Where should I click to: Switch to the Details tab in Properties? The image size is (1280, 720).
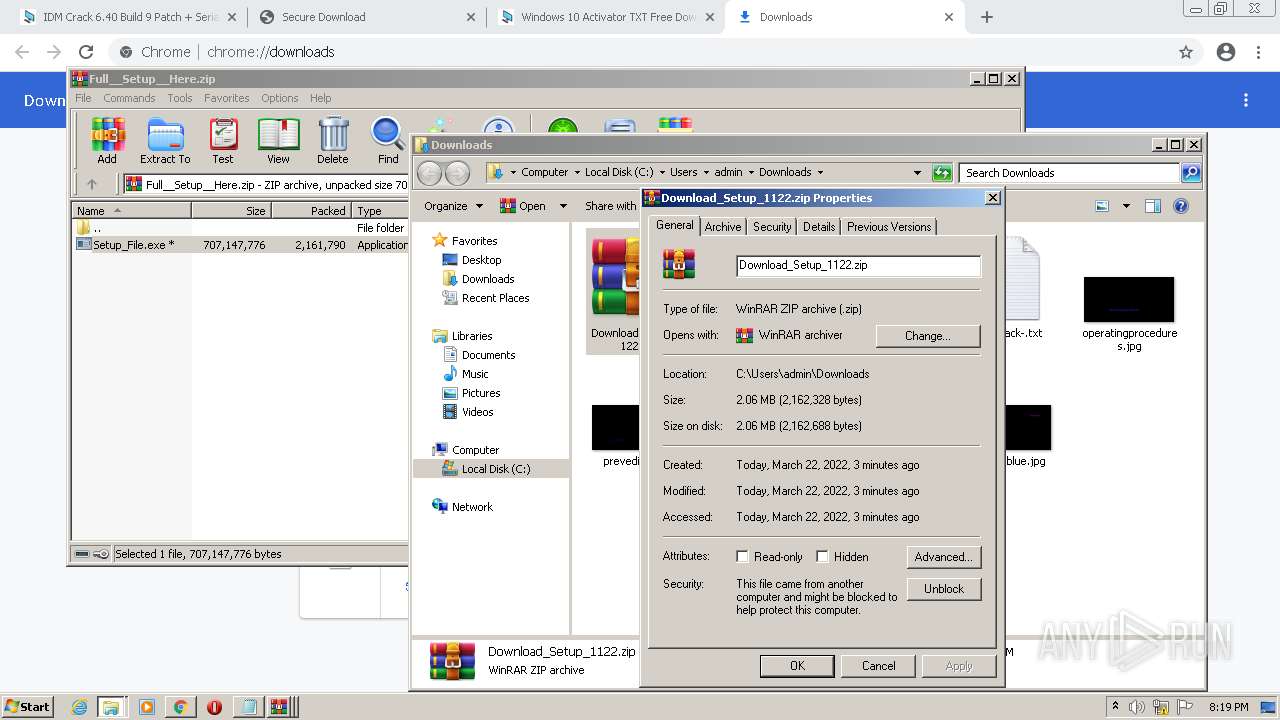point(819,227)
